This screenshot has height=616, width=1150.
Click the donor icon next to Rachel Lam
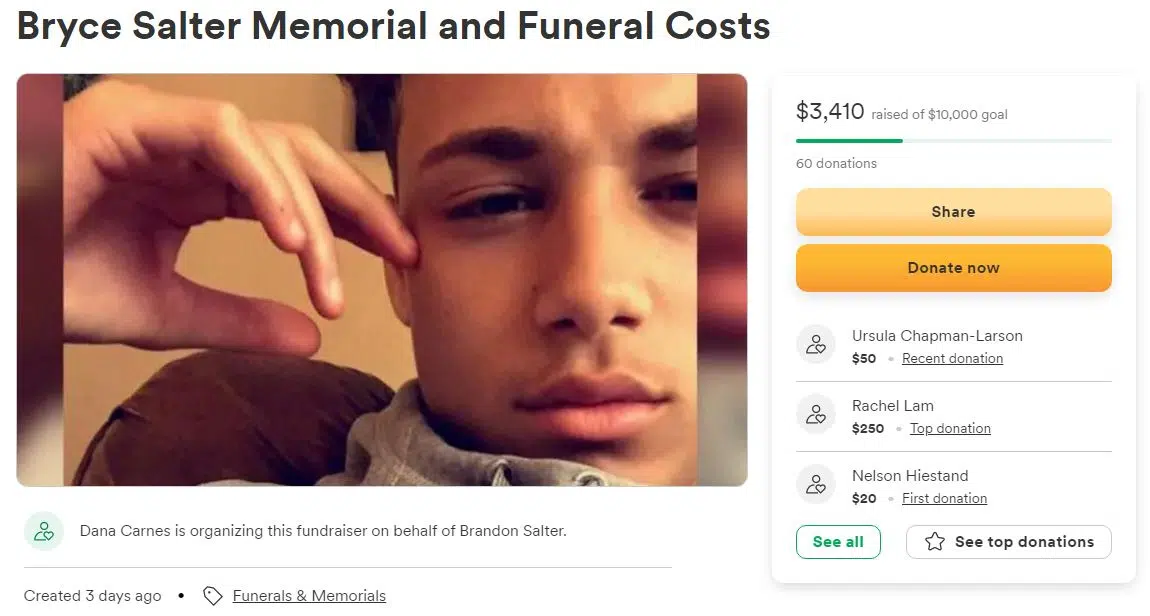(816, 415)
